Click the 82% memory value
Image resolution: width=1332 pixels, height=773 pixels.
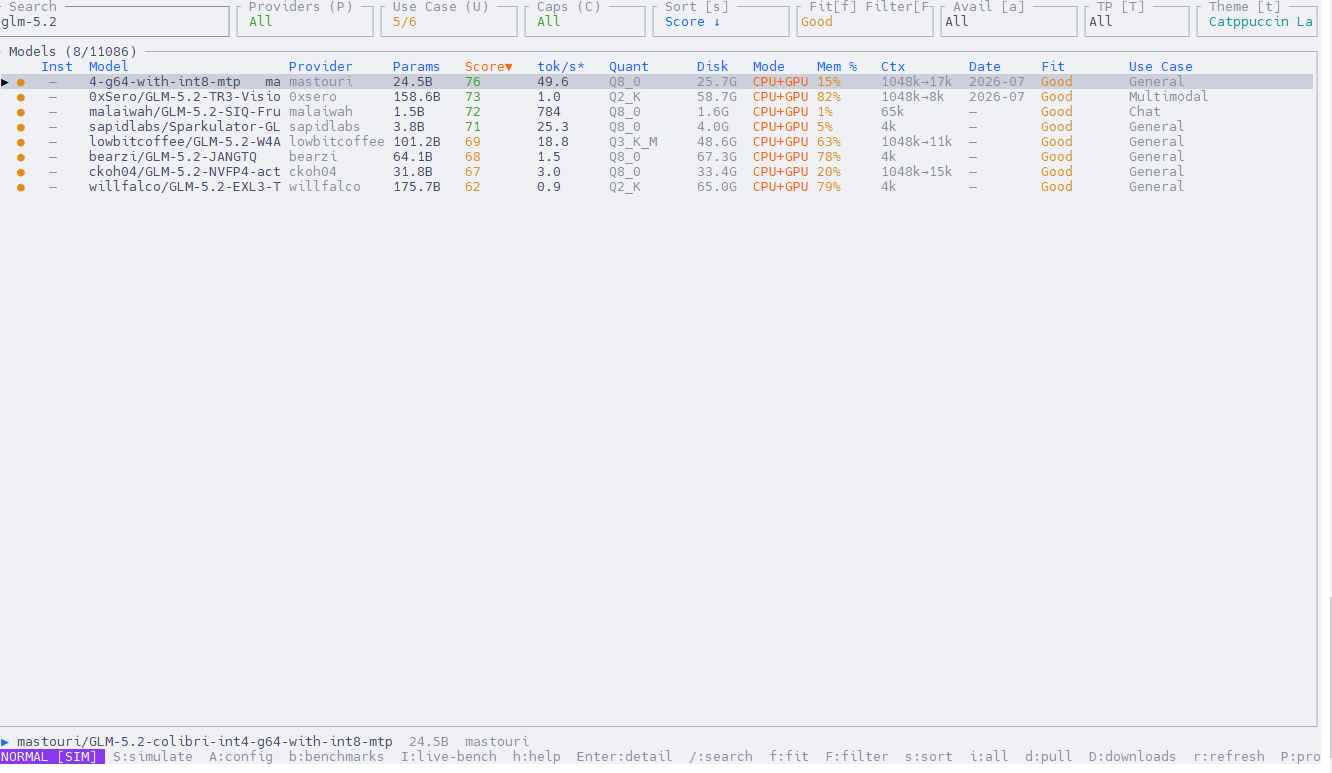pos(829,97)
